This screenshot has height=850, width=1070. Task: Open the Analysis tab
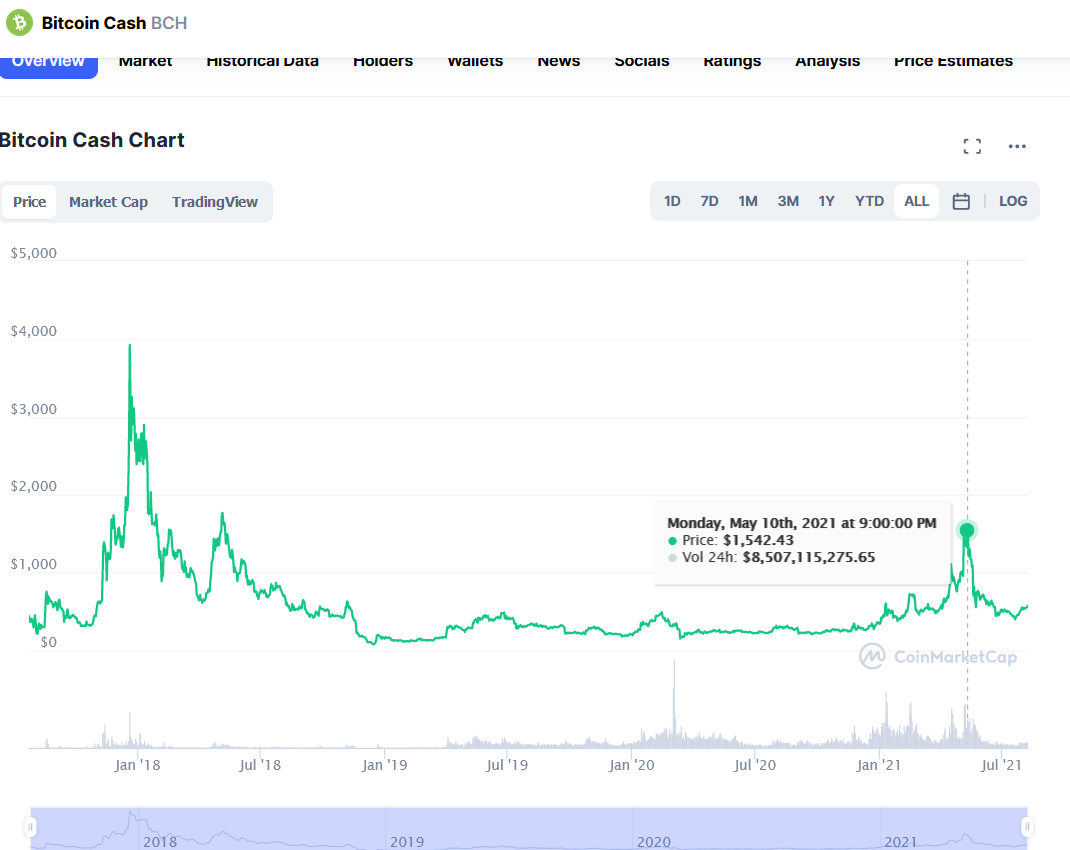(828, 61)
